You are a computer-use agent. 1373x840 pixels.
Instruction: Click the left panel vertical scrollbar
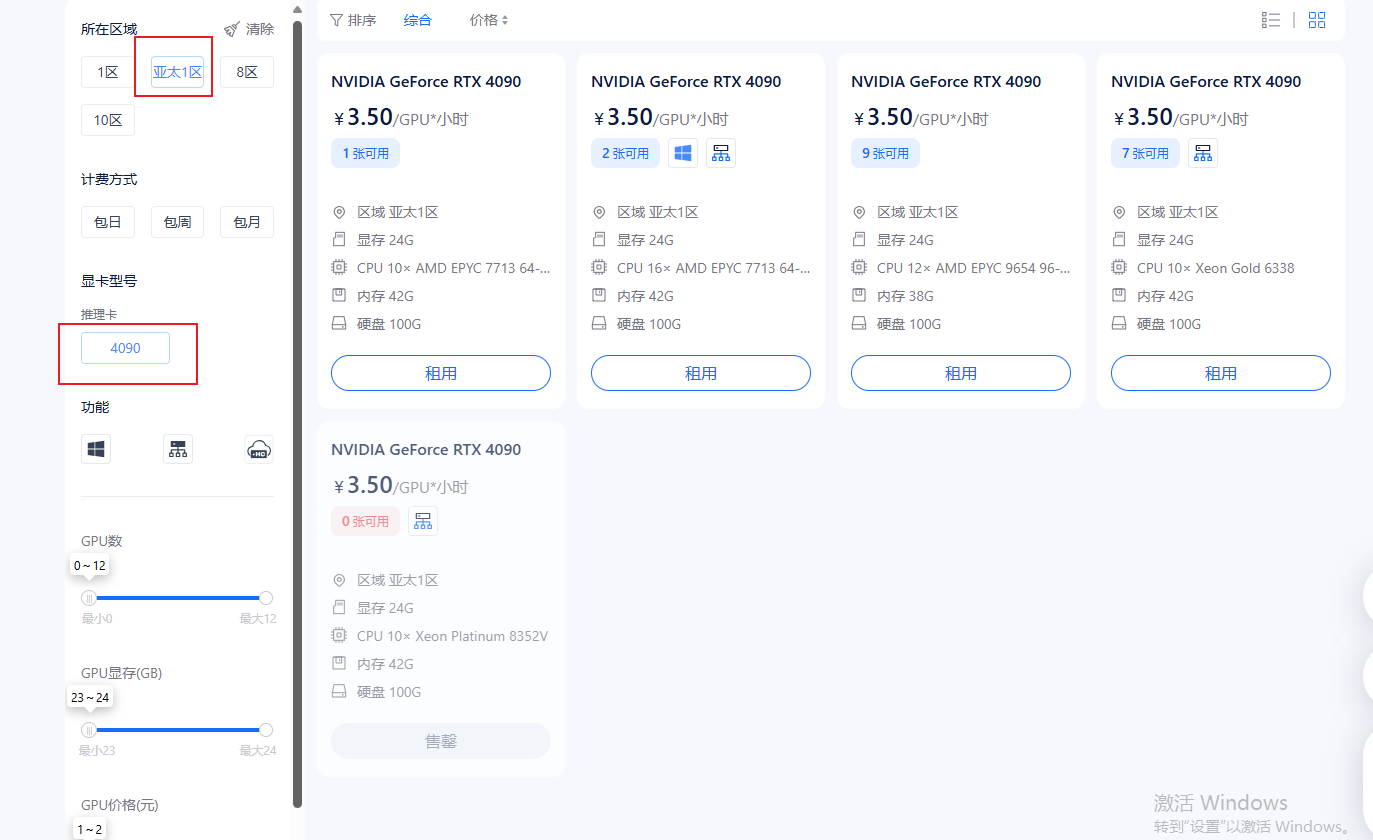297,400
